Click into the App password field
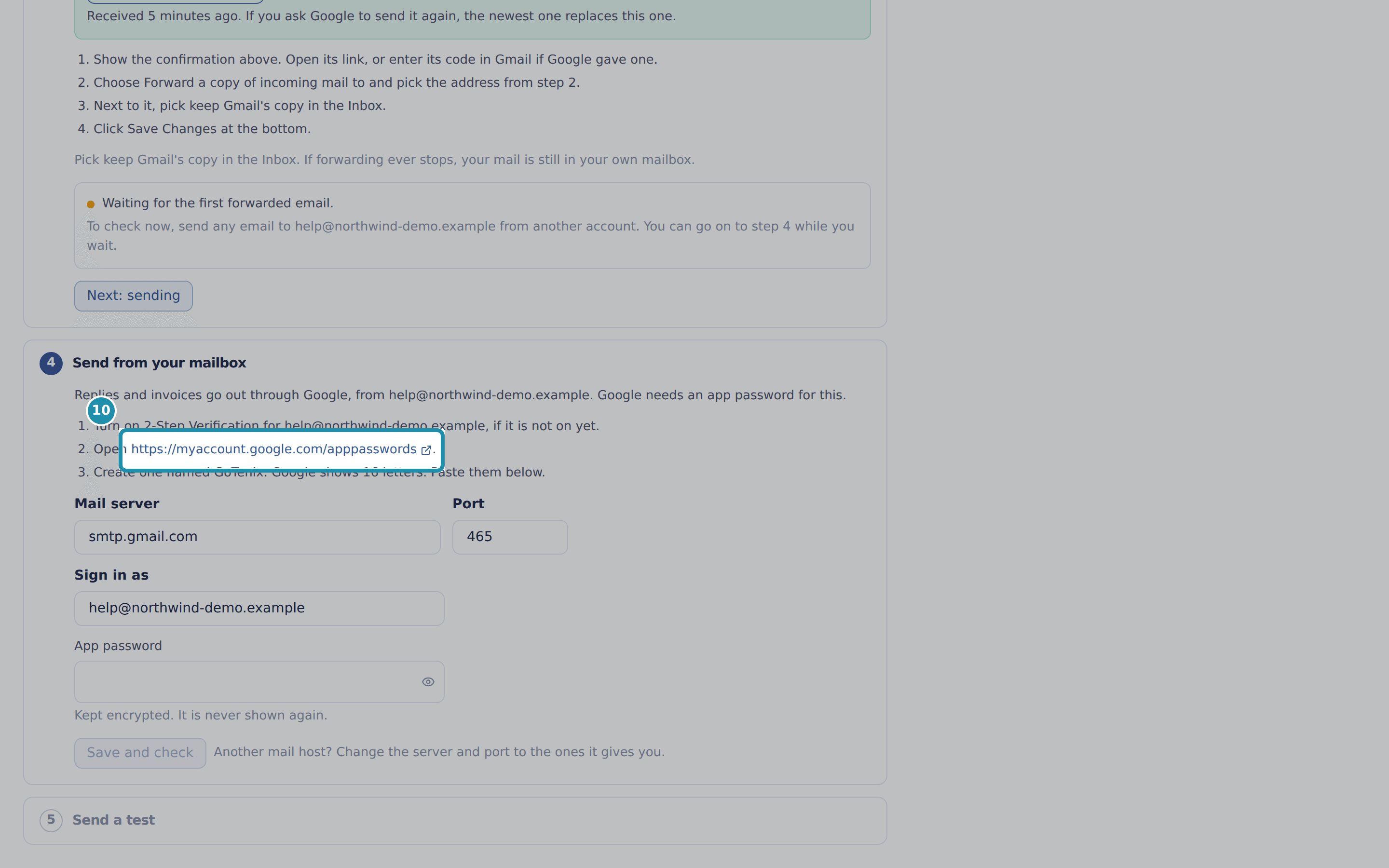The height and width of the screenshot is (868, 1389). tap(259, 681)
